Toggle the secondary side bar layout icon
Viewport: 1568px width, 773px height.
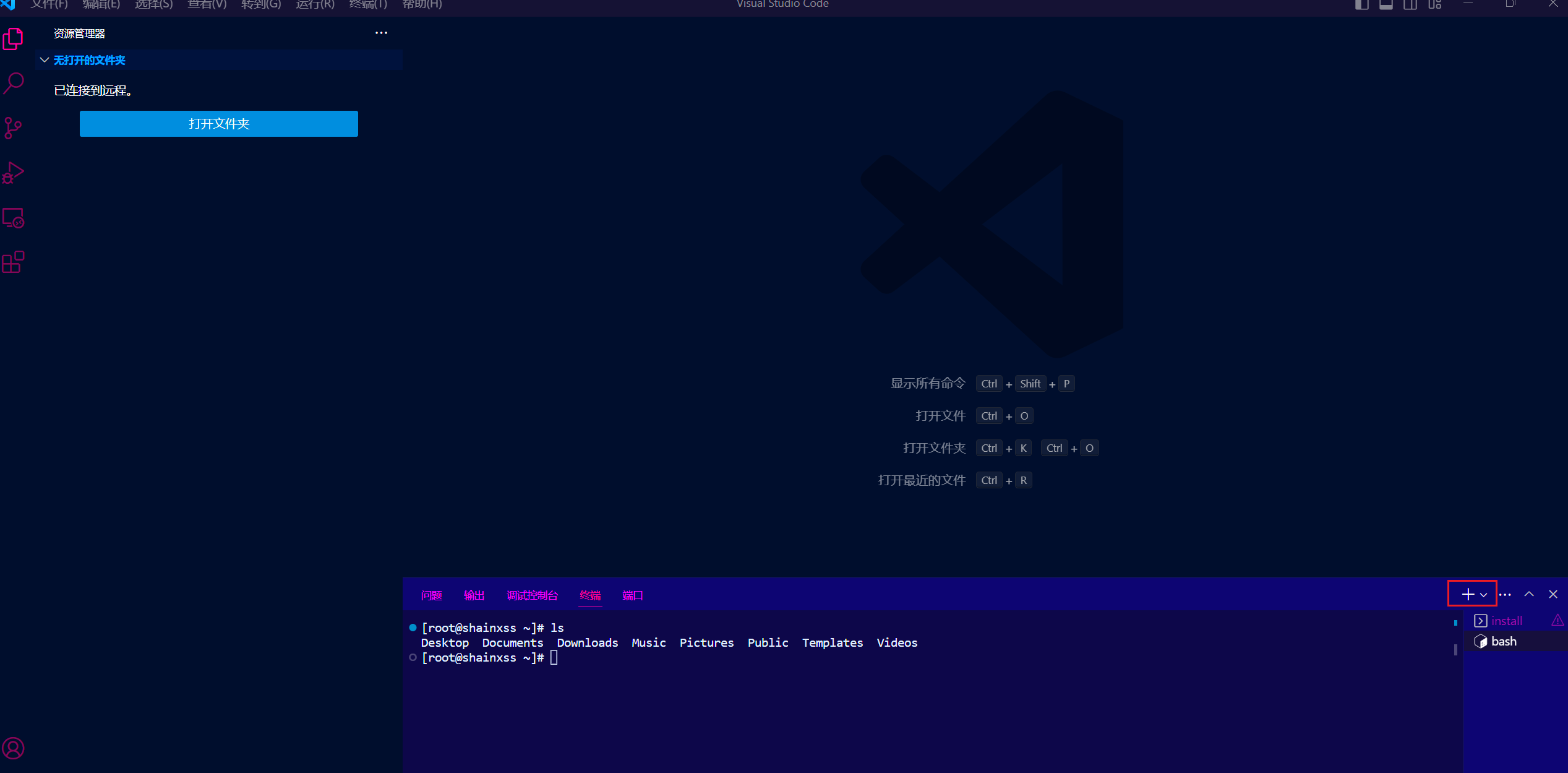click(x=1410, y=5)
